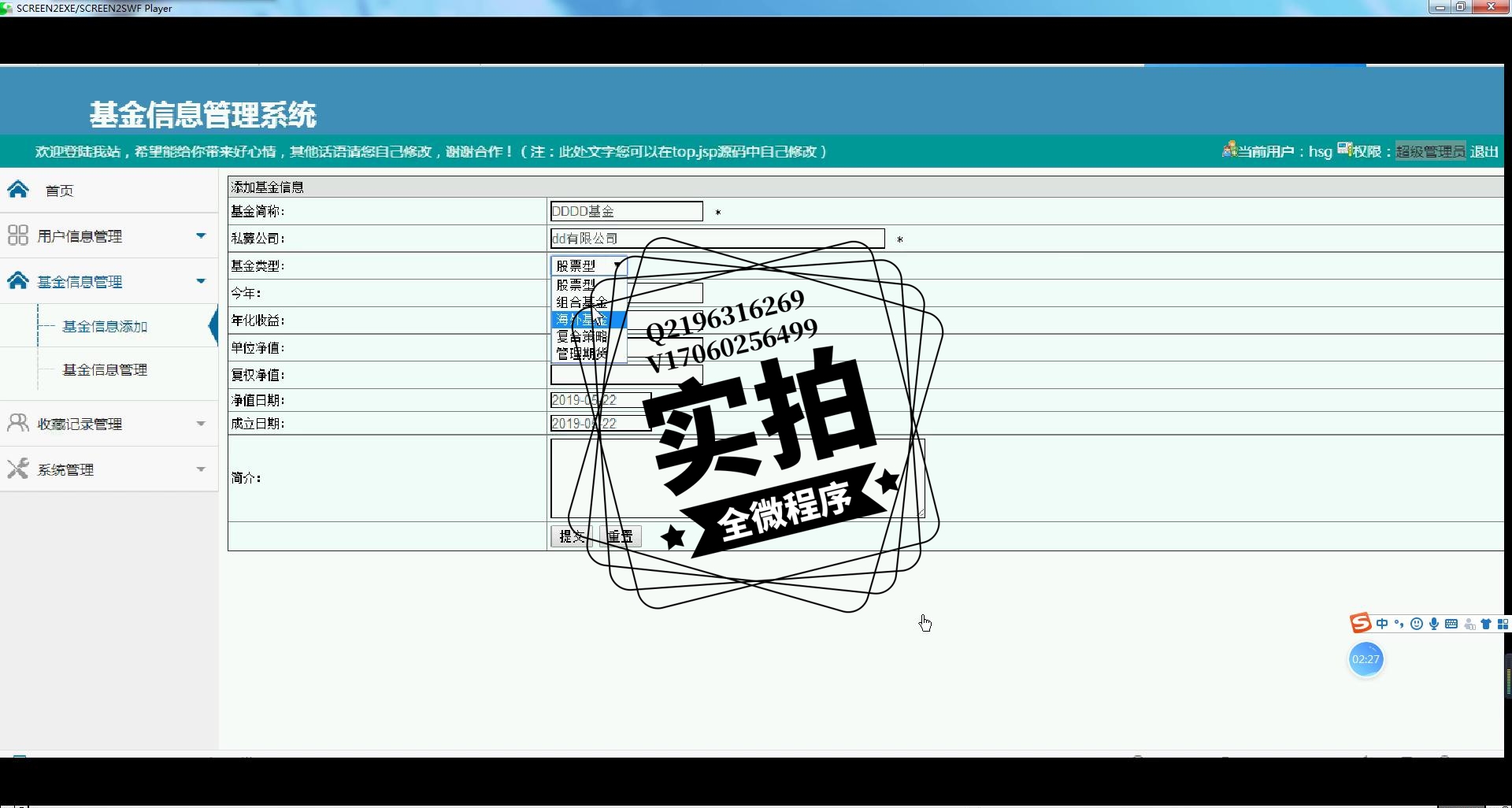Viewport: 1512px width, 808px height.
Task: Click the current user icon by 当前用户
Action: point(1229,149)
